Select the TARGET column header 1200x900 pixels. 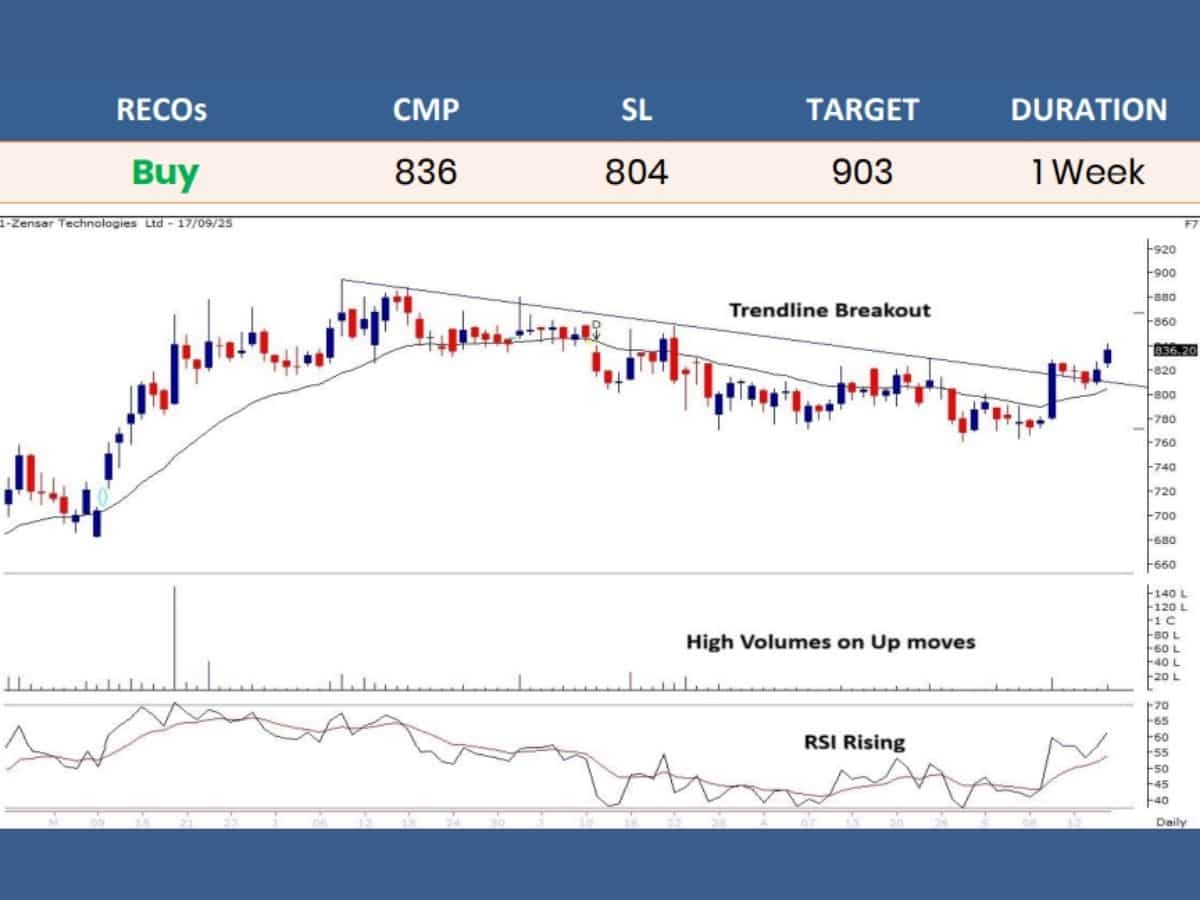click(x=862, y=109)
